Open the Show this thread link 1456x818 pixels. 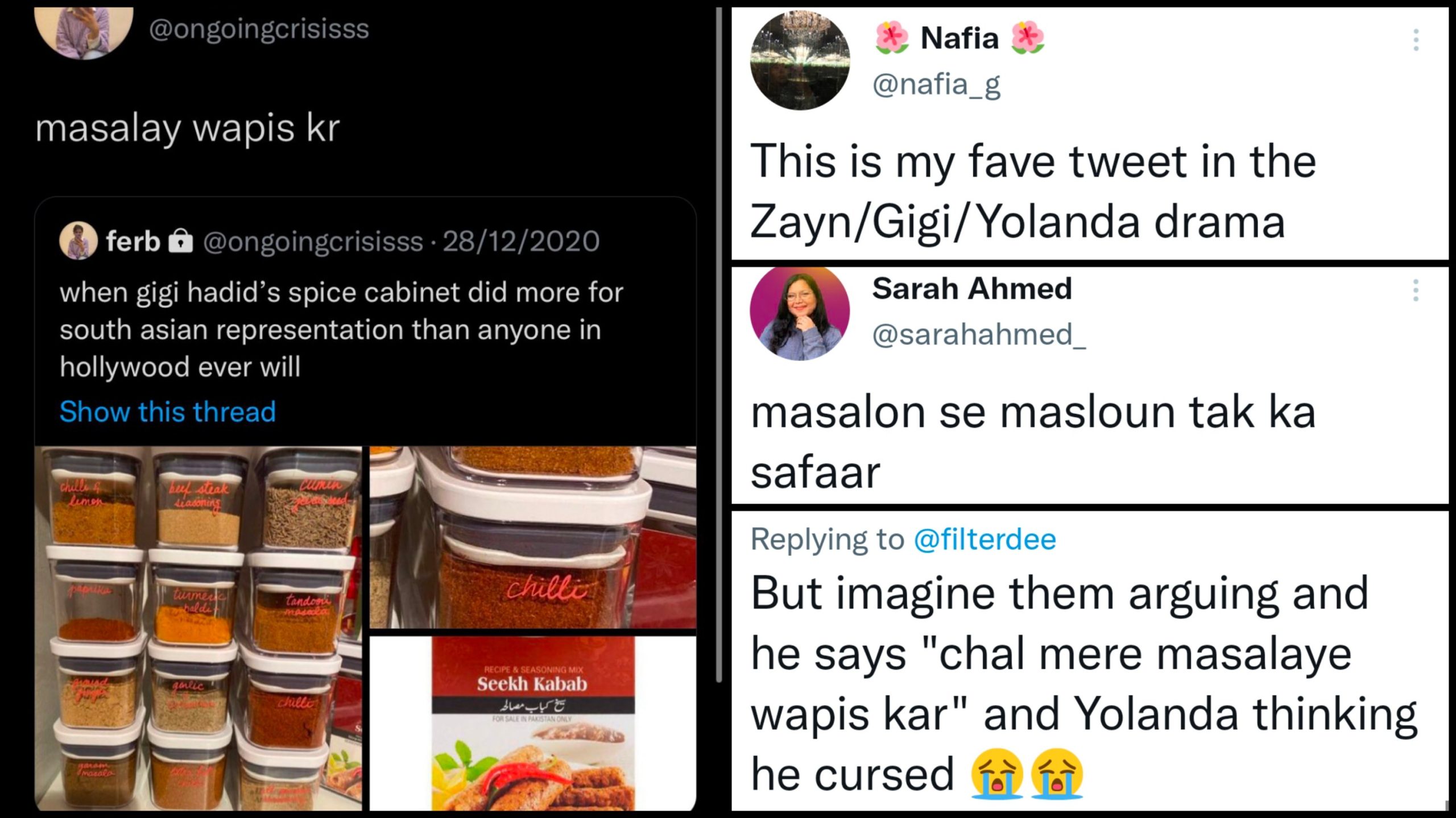pyautogui.click(x=168, y=412)
